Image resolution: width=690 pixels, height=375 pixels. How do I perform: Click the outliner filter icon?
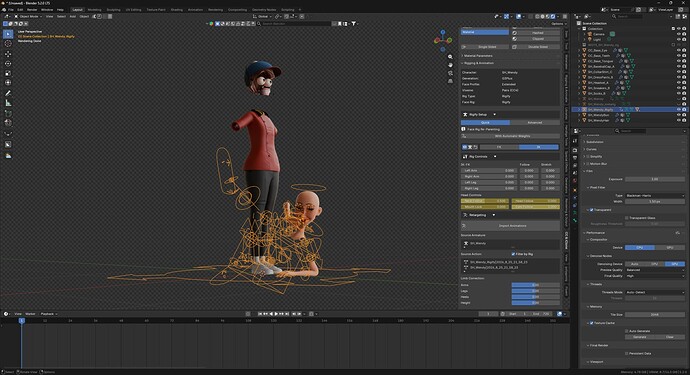[672, 16]
